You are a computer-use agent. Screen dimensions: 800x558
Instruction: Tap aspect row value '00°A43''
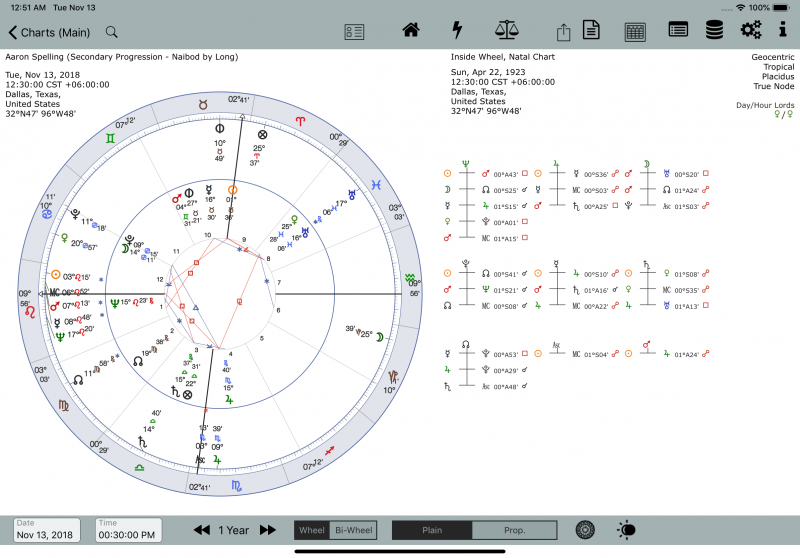point(506,174)
